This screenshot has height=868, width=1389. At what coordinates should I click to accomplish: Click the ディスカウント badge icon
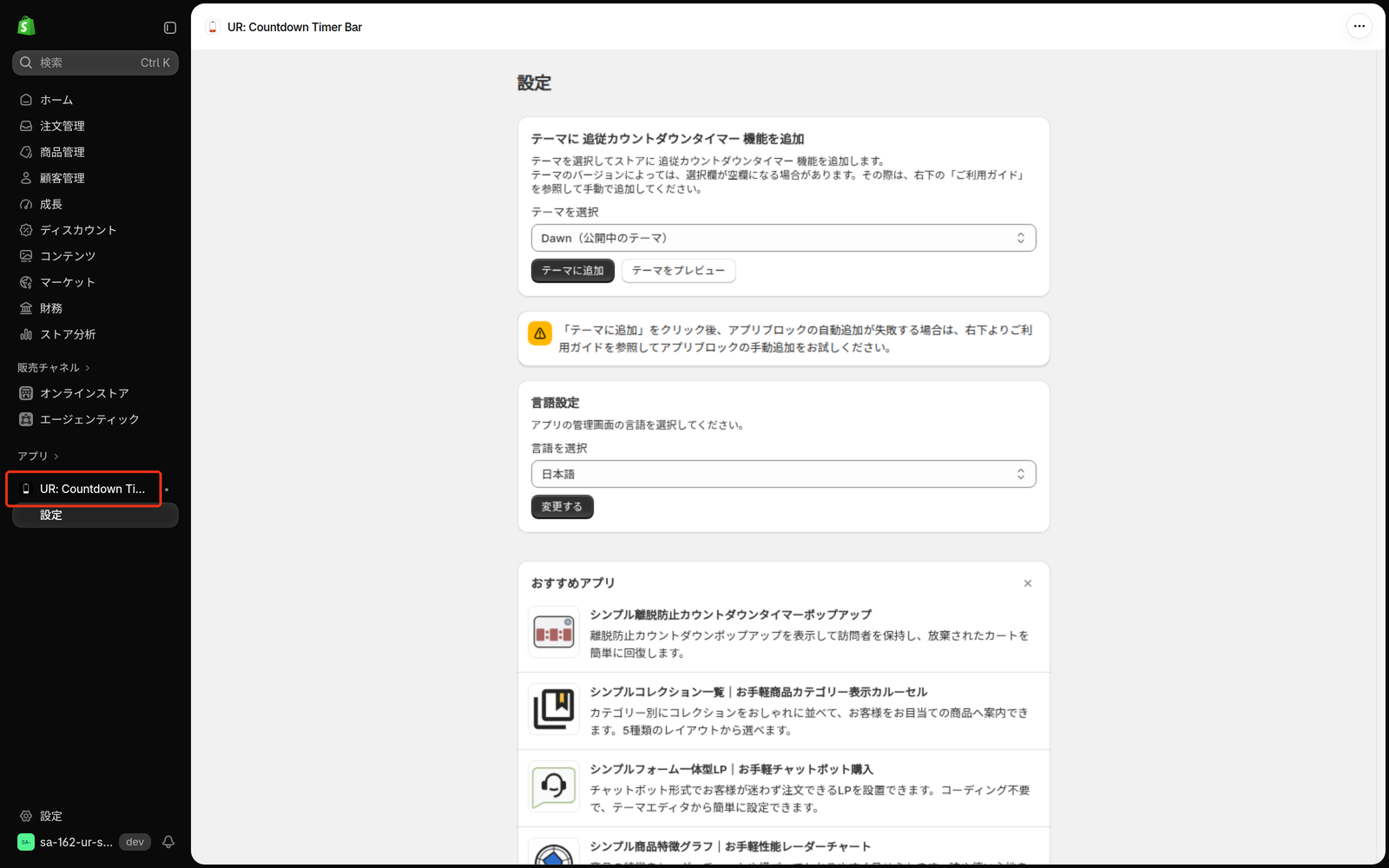pyautogui.click(x=26, y=230)
